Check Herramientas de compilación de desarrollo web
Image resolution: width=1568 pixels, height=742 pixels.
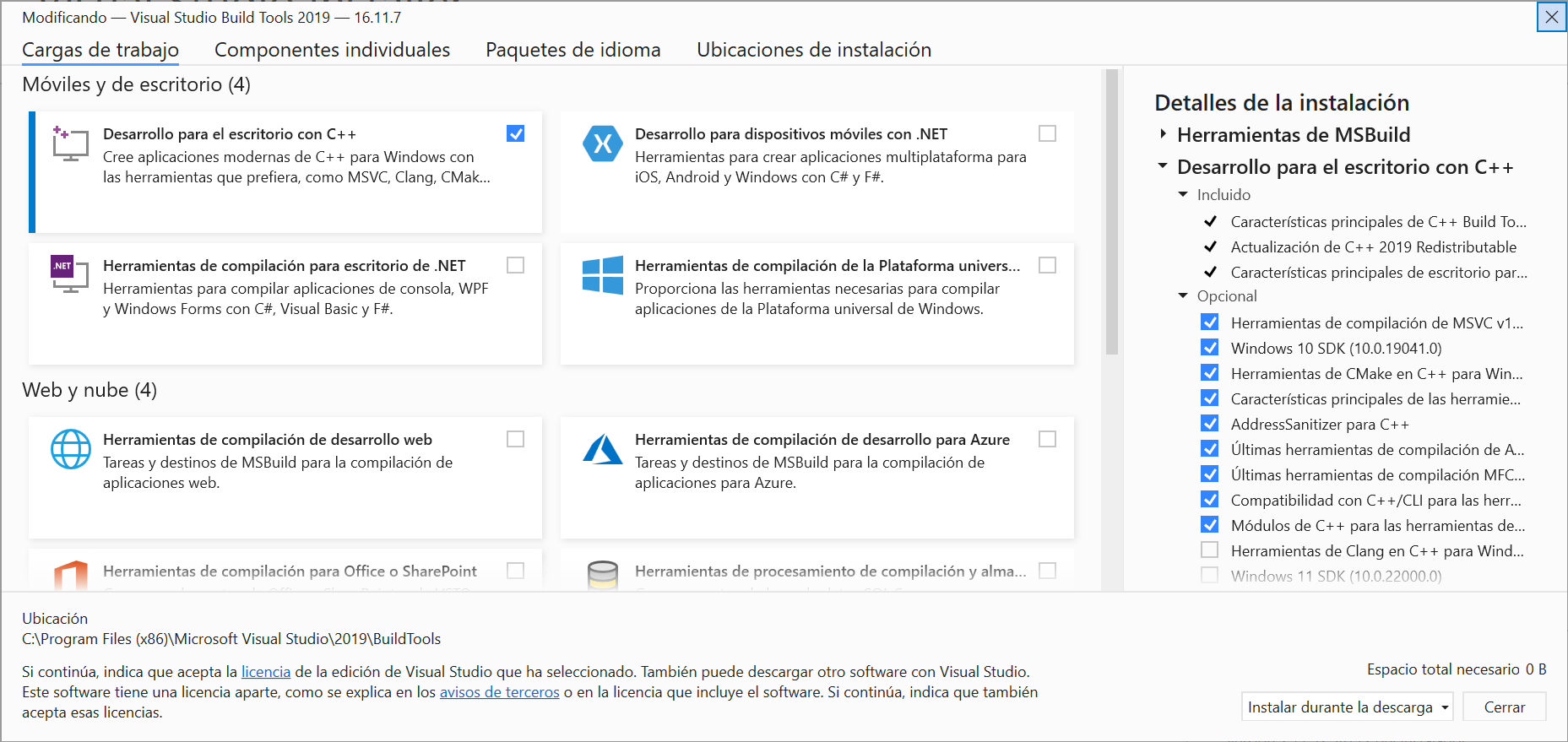(x=516, y=439)
